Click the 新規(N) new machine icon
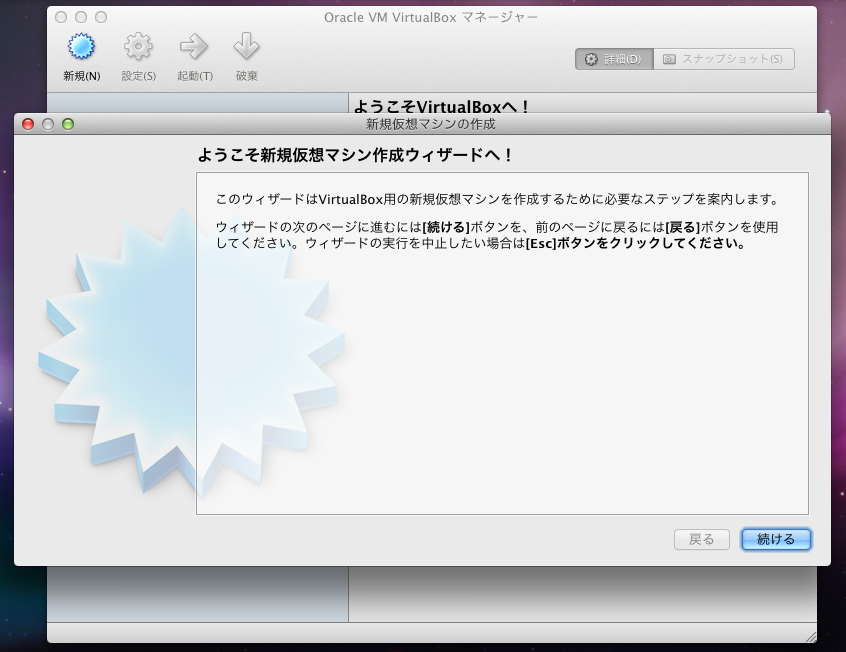This screenshot has height=652, width=846. pos(81,47)
